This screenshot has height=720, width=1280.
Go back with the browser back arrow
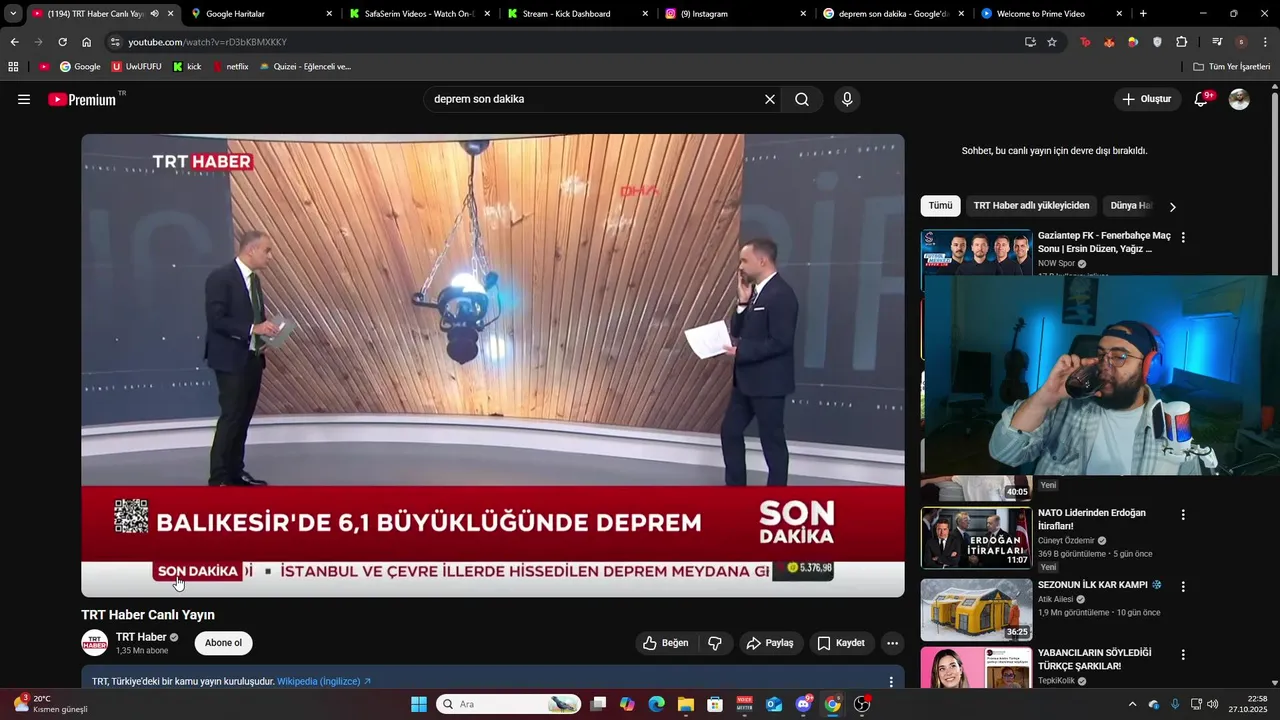pyautogui.click(x=14, y=42)
